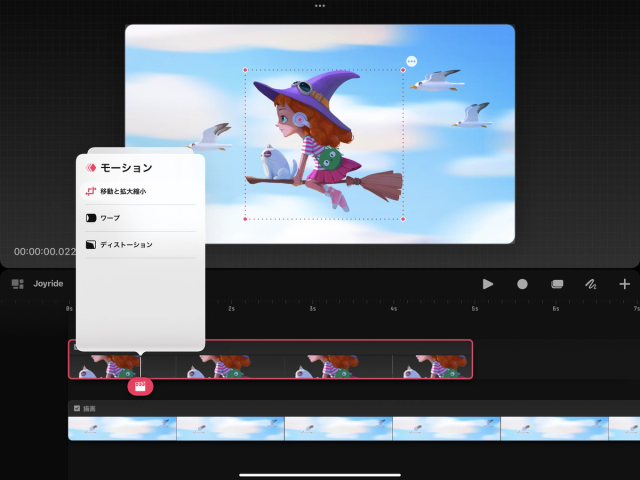Click the 描画 track label
Image resolution: width=640 pixels, height=480 pixels.
click(89, 409)
